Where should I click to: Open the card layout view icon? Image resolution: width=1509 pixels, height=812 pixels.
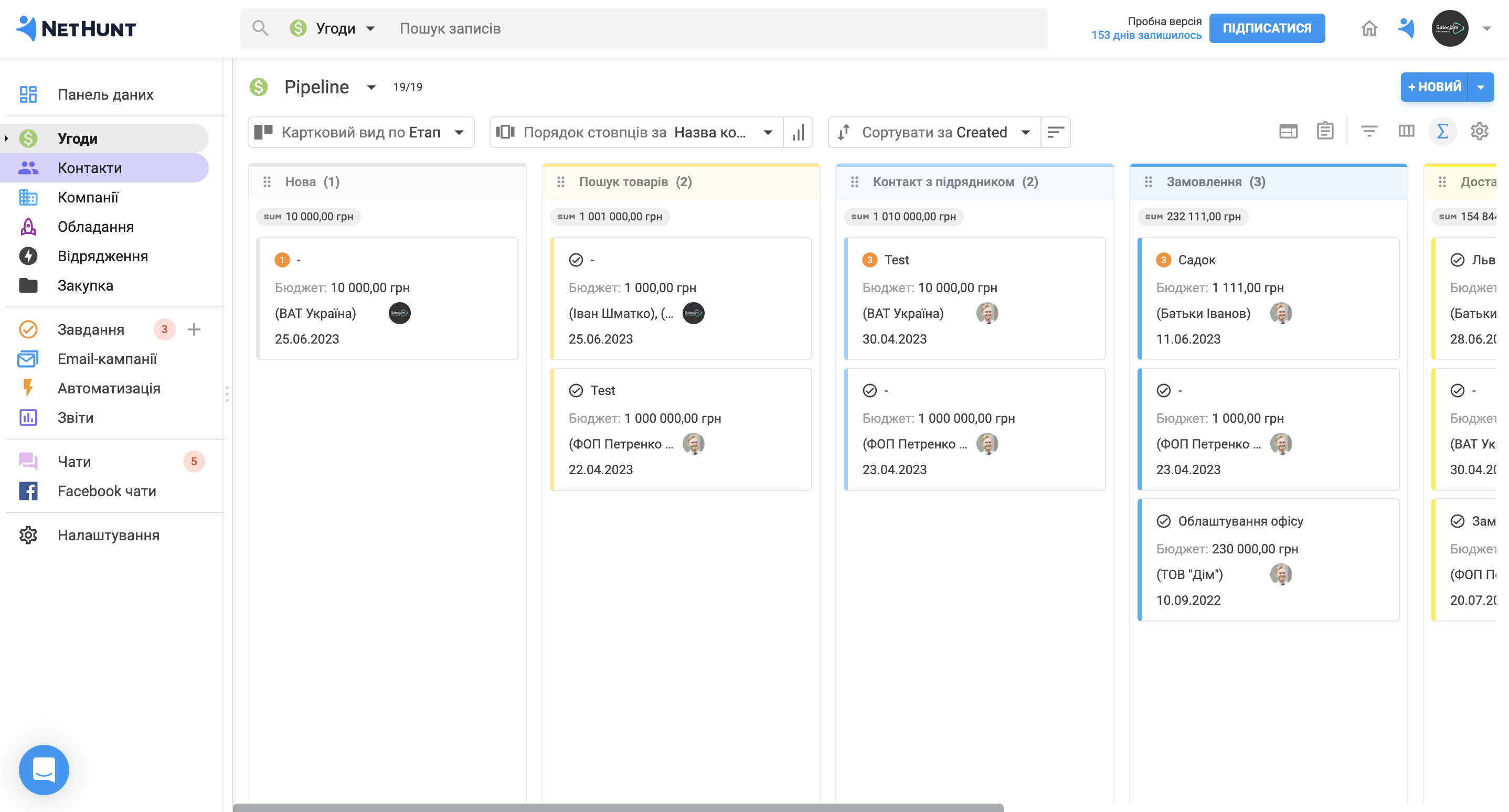[1288, 132]
